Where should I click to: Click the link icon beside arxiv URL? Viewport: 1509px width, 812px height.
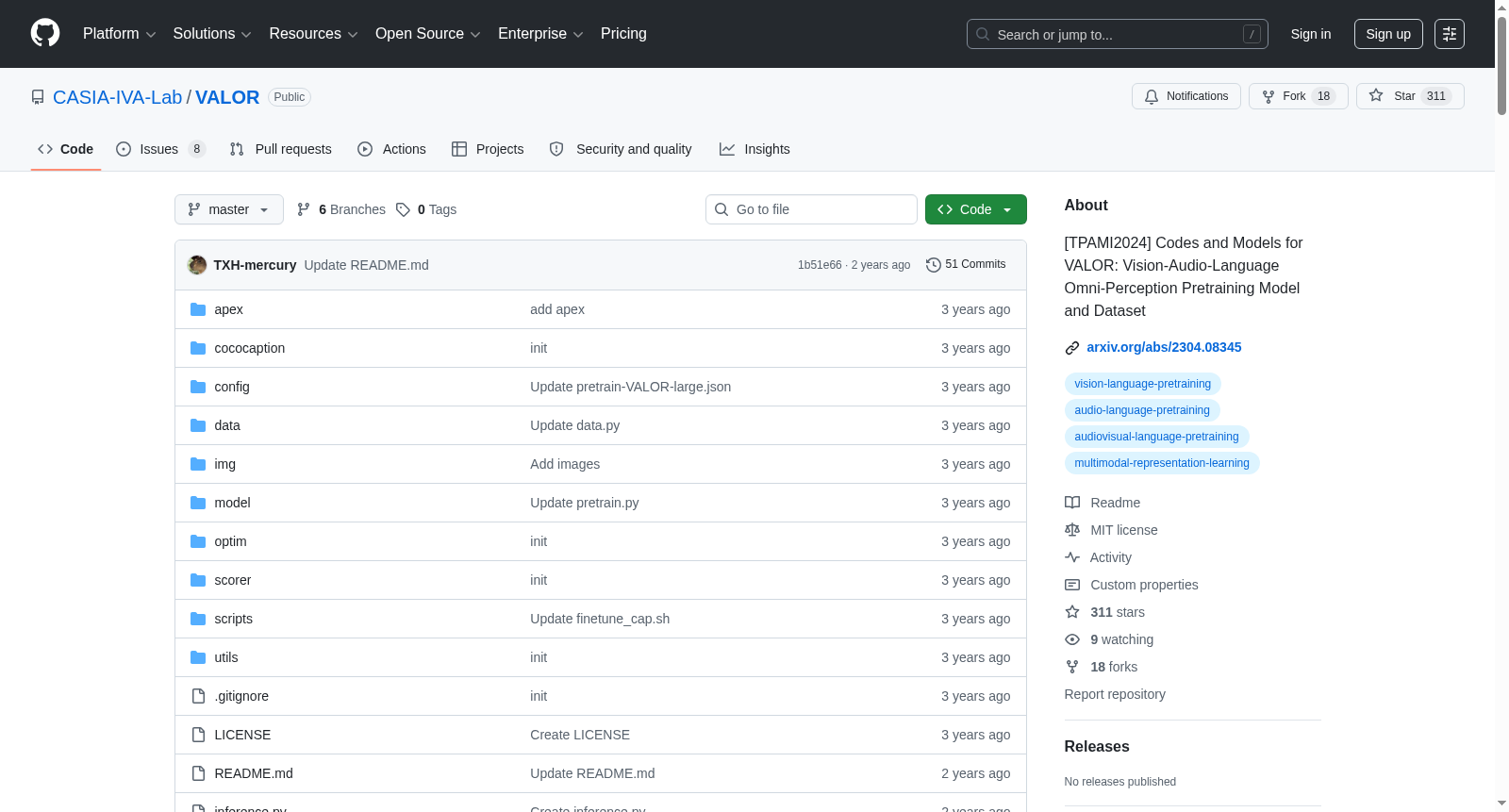pos(1072,348)
